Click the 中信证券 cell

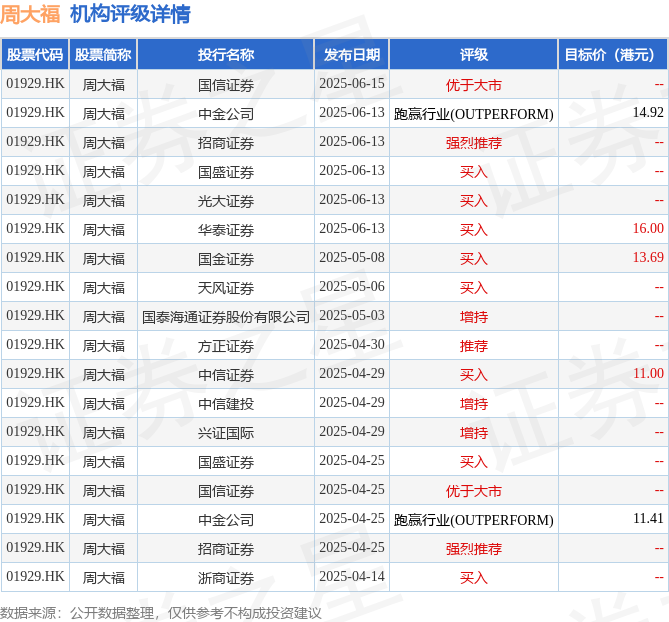(226, 375)
